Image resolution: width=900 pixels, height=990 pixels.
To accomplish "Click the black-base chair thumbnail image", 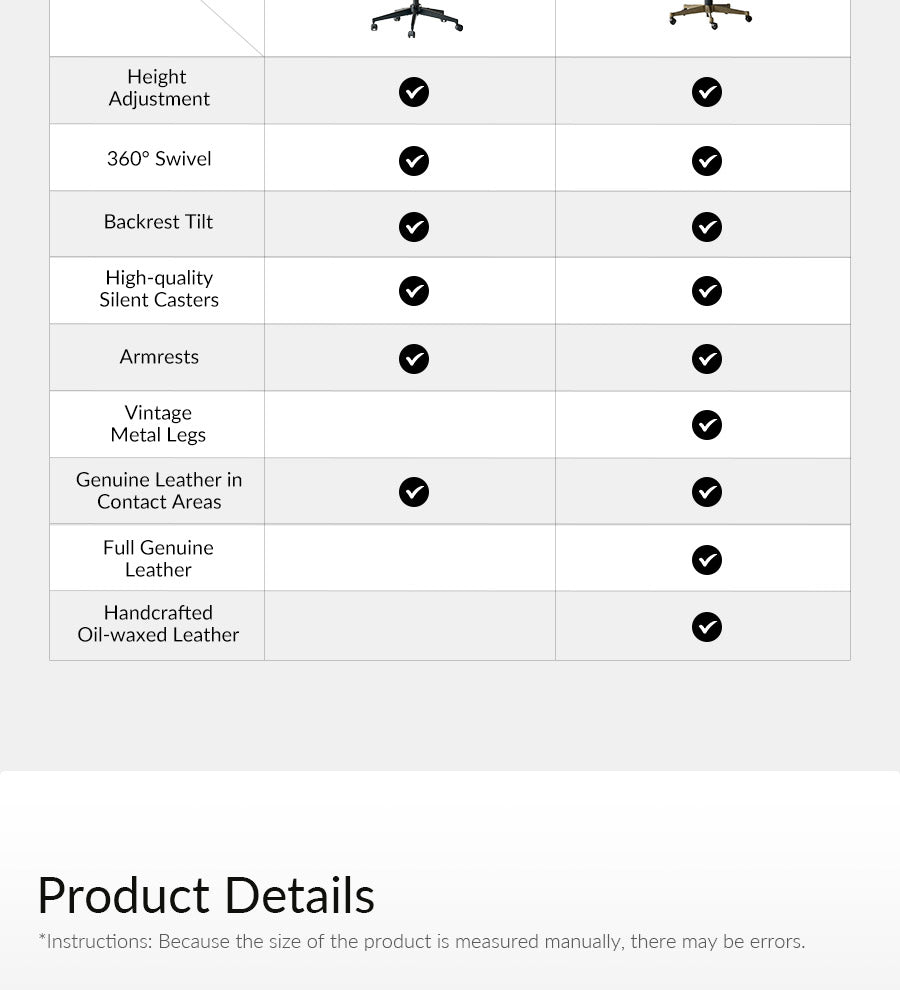I will (x=415, y=20).
